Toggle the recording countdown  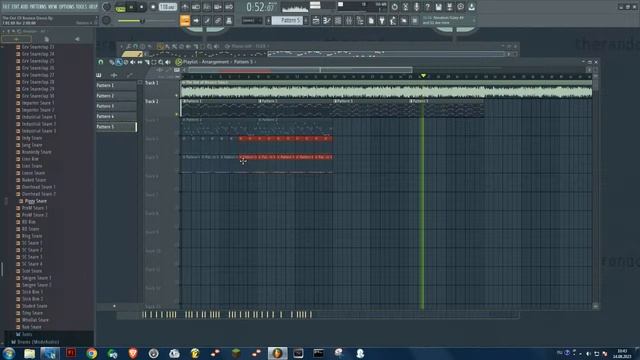[207, 7]
